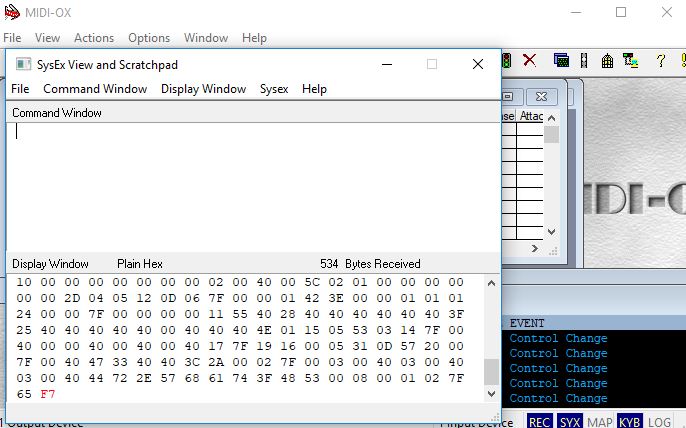Click the red X toolbar icon

tap(529, 60)
